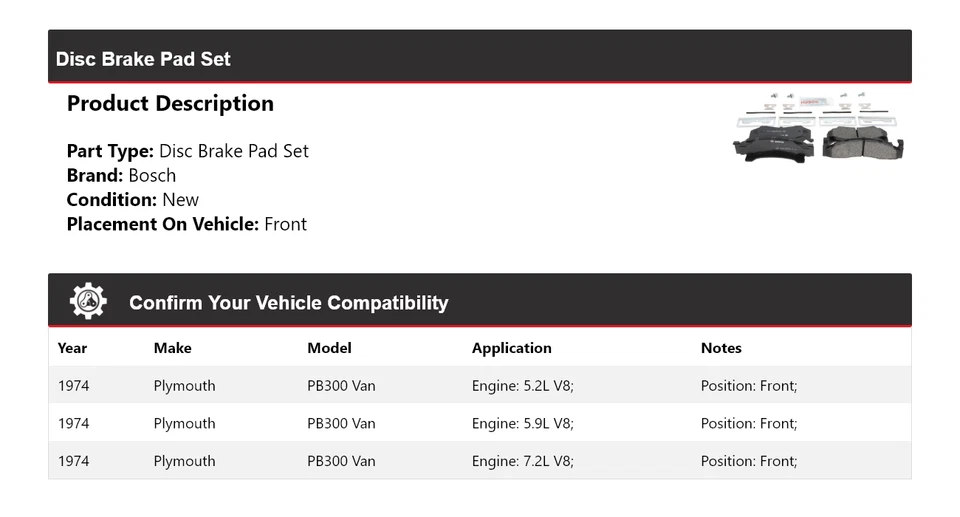This screenshot has width=960, height=517.
Task: Open the brake pad product thumbnail image
Action: pyautogui.click(x=819, y=128)
